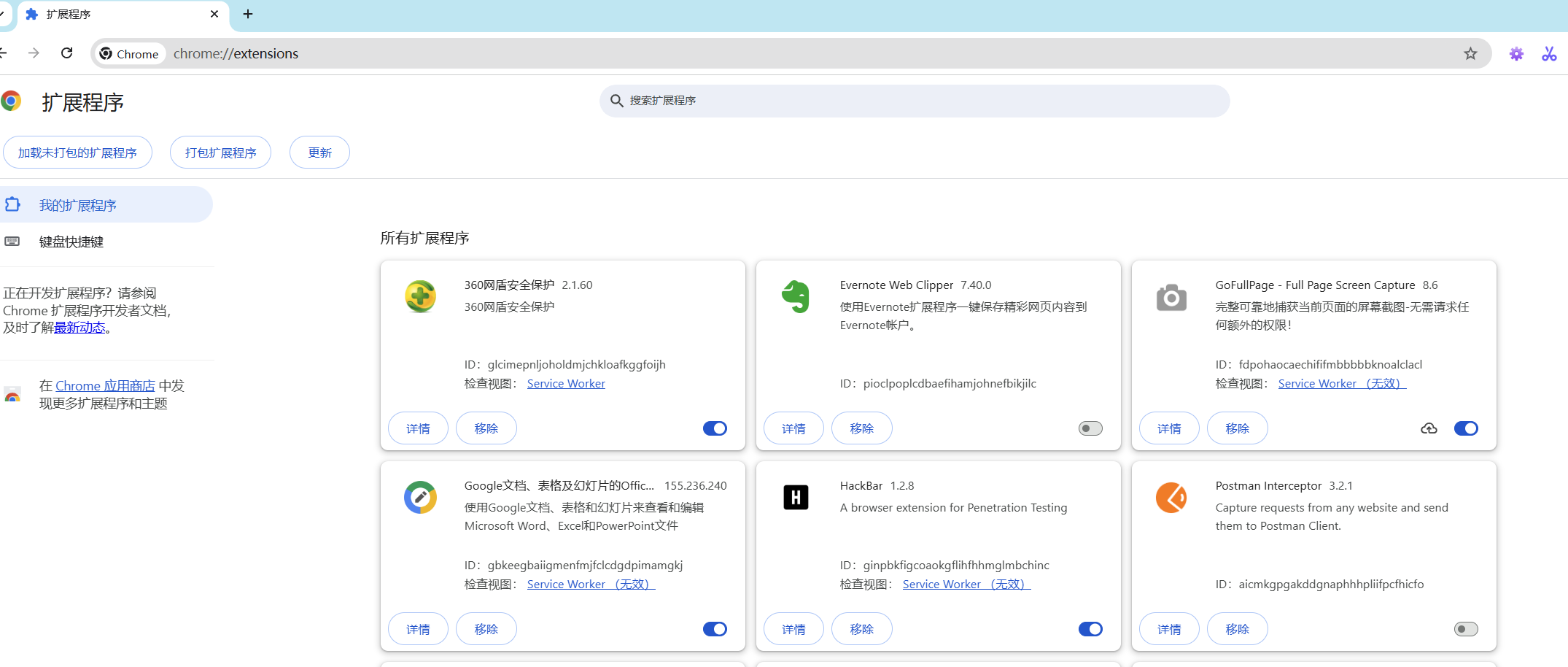Click the scissors extension icon in toolbar
Image resolution: width=1568 pixels, height=667 pixels.
(1549, 54)
